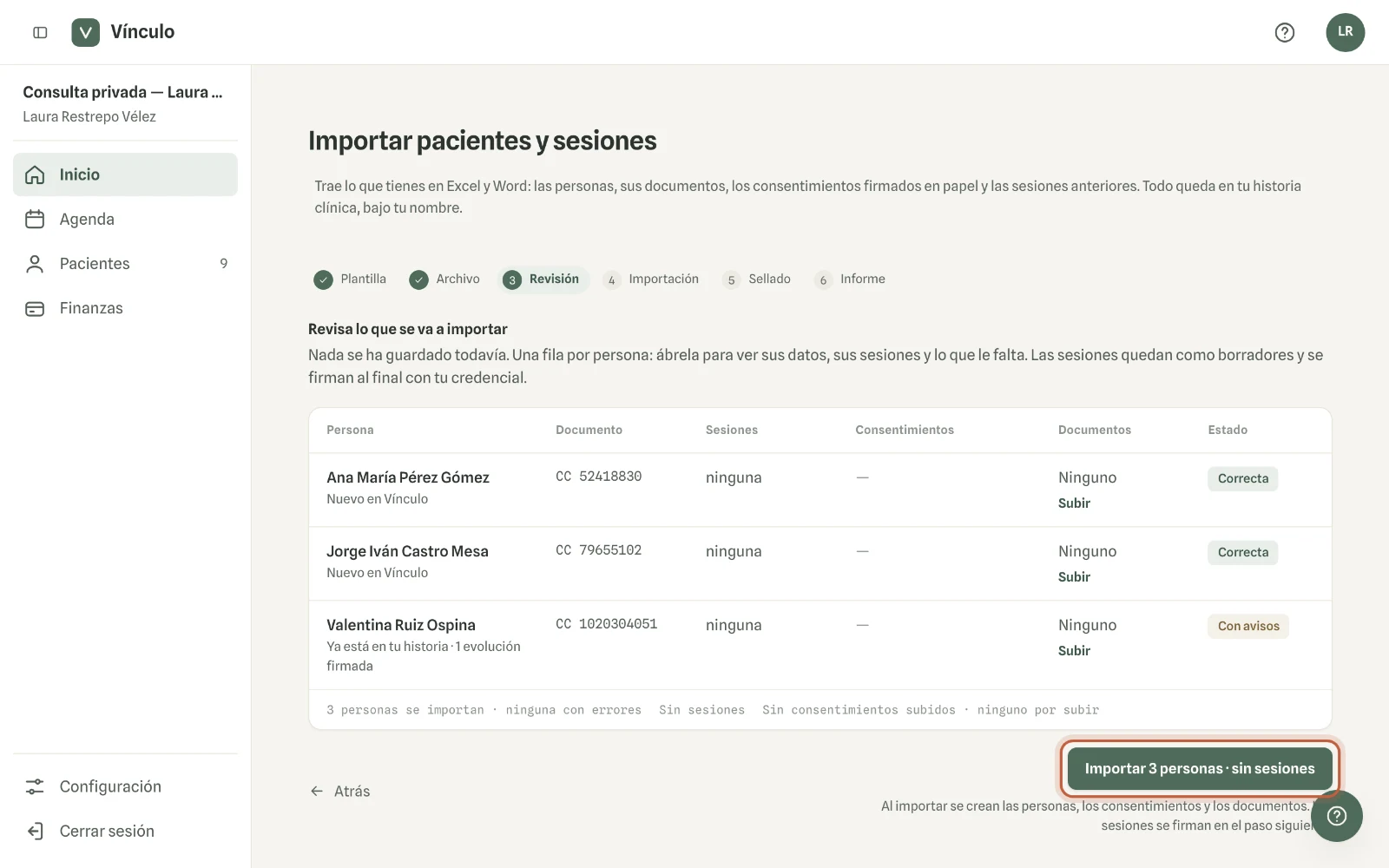This screenshot has width=1389, height=868.
Task: Select the Informe step label
Action: point(863,279)
